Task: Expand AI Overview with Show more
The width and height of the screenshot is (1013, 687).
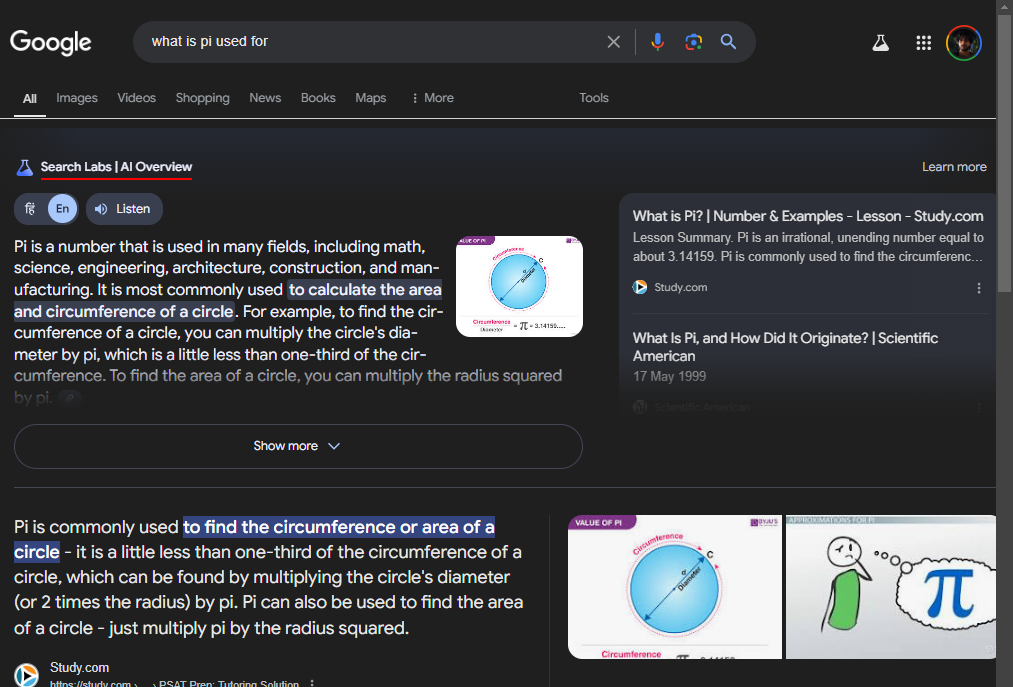Action: (x=298, y=446)
